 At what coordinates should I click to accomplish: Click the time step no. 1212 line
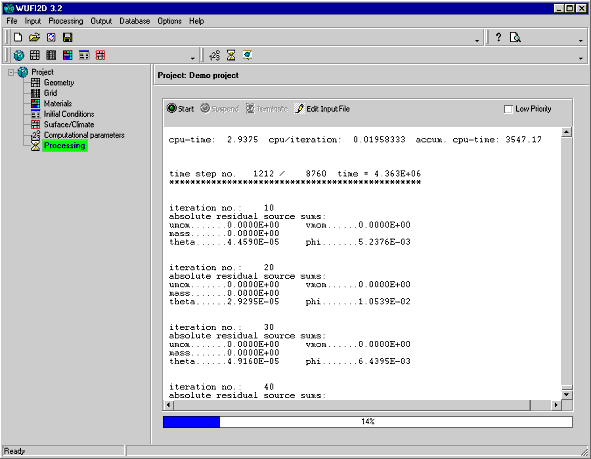(x=295, y=174)
